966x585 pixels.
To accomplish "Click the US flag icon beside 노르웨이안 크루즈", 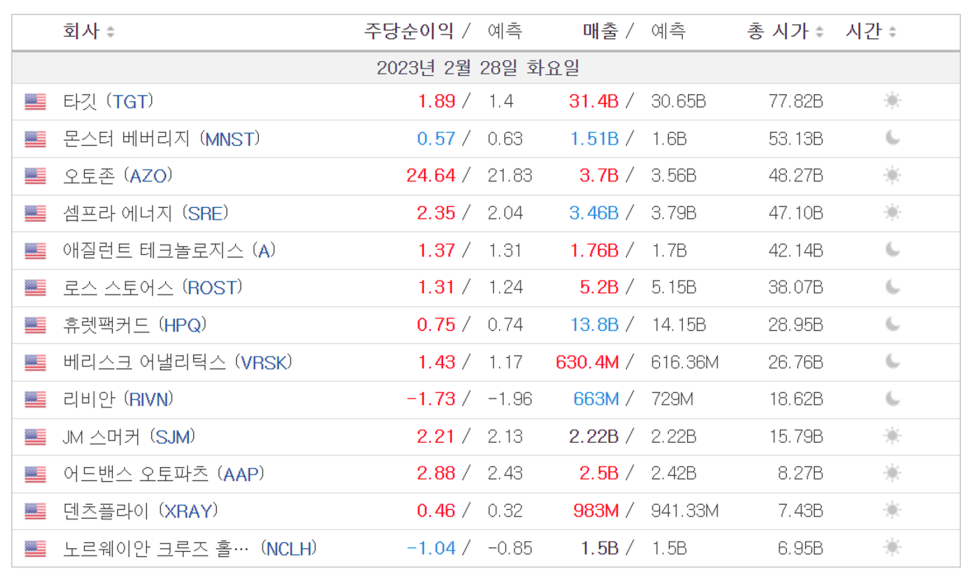I will pyautogui.click(x=36, y=549).
